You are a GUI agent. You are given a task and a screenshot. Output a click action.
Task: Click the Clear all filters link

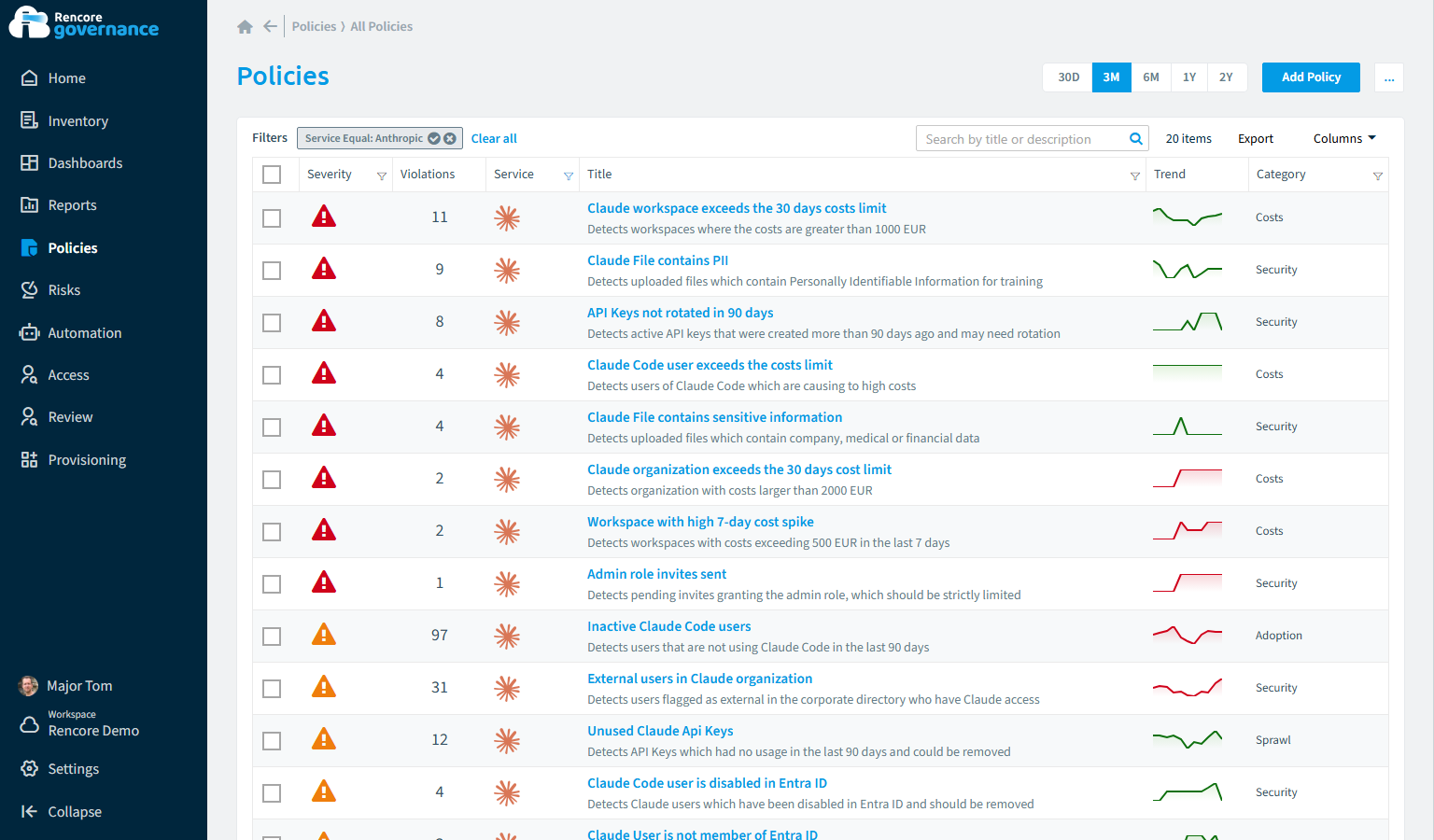pyautogui.click(x=494, y=138)
